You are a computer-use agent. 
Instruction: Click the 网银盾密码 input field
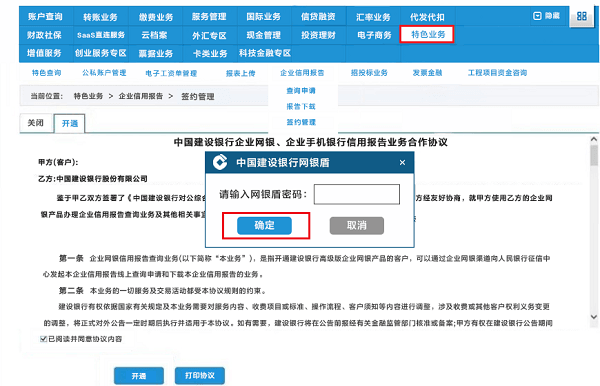(357, 194)
